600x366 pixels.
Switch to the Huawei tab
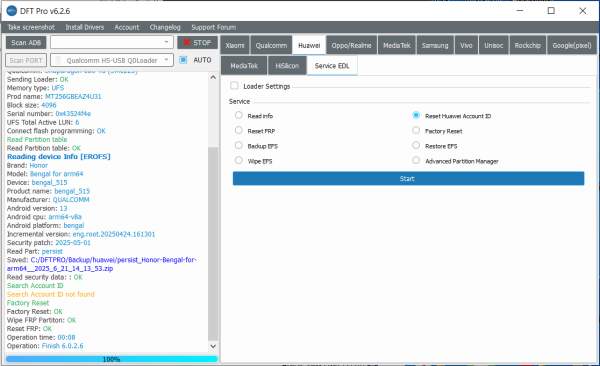click(309, 45)
